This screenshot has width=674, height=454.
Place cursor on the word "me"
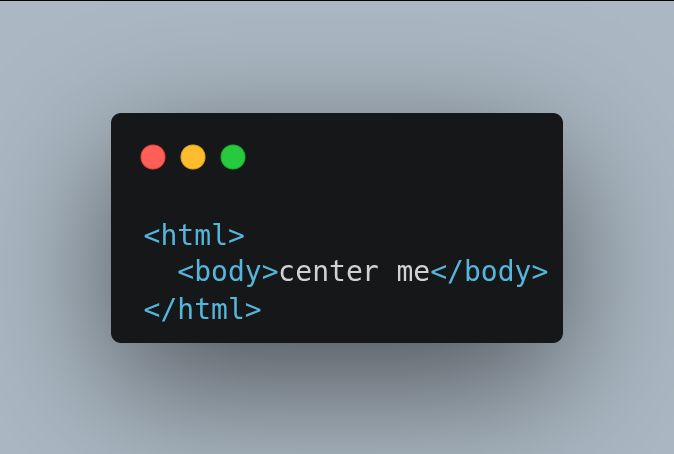point(414,273)
